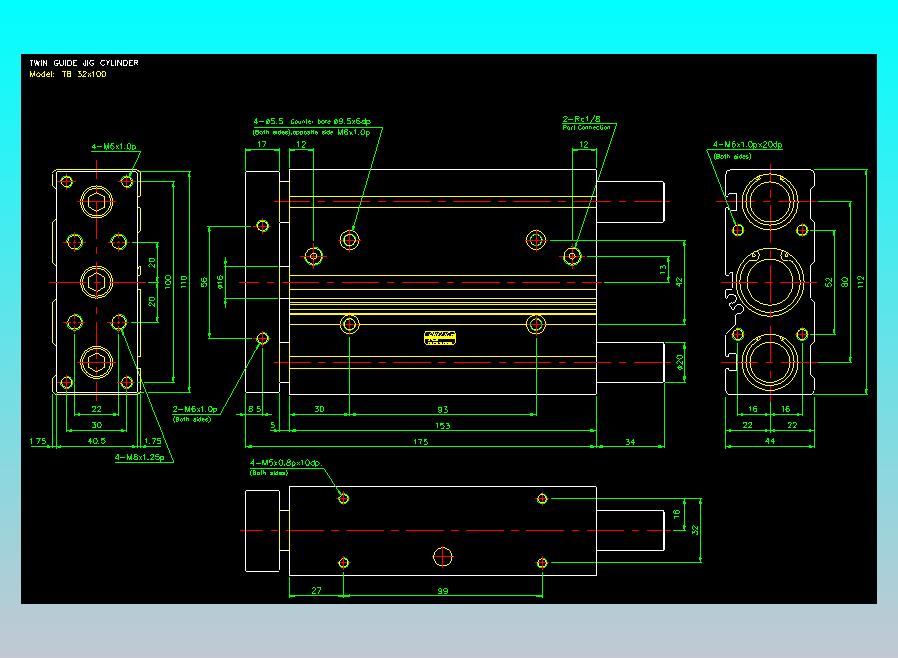The image size is (898, 658).
Task: Click the 4-M8x1.25p thread callout label
Action: click(x=140, y=457)
